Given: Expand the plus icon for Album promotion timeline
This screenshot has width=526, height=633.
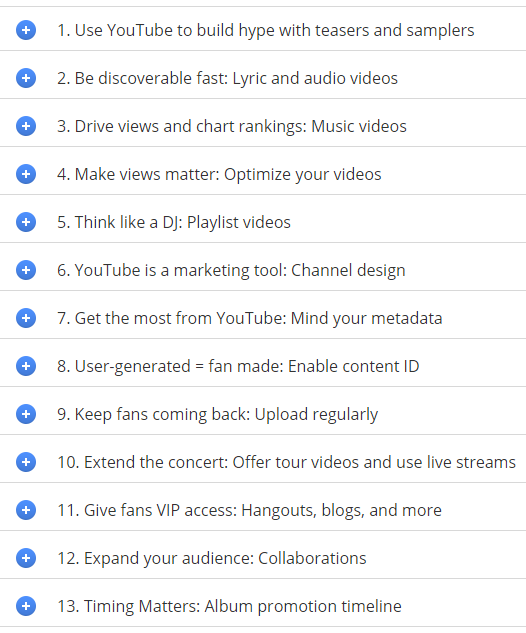Looking at the screenshot, I should (26, 606).
